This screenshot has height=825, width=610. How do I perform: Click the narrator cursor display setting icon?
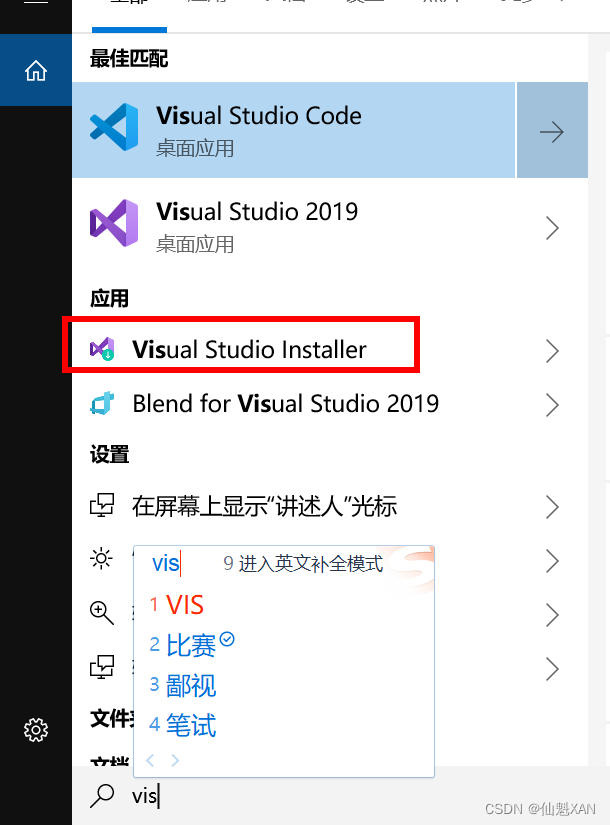pos(101,506)
